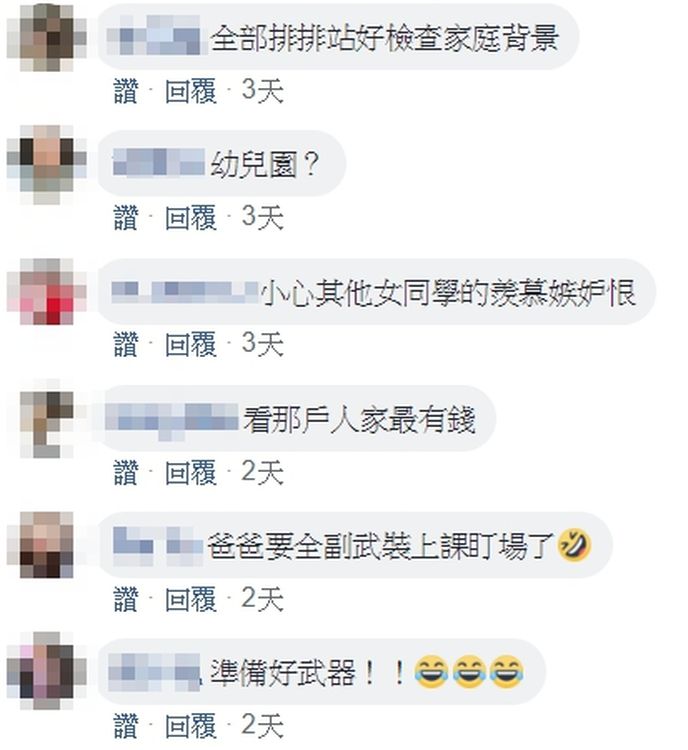The height and width of the screenshot is (750, 688).
Task: Reply to the 全部排排站好 comment
Action: point(191,90)
